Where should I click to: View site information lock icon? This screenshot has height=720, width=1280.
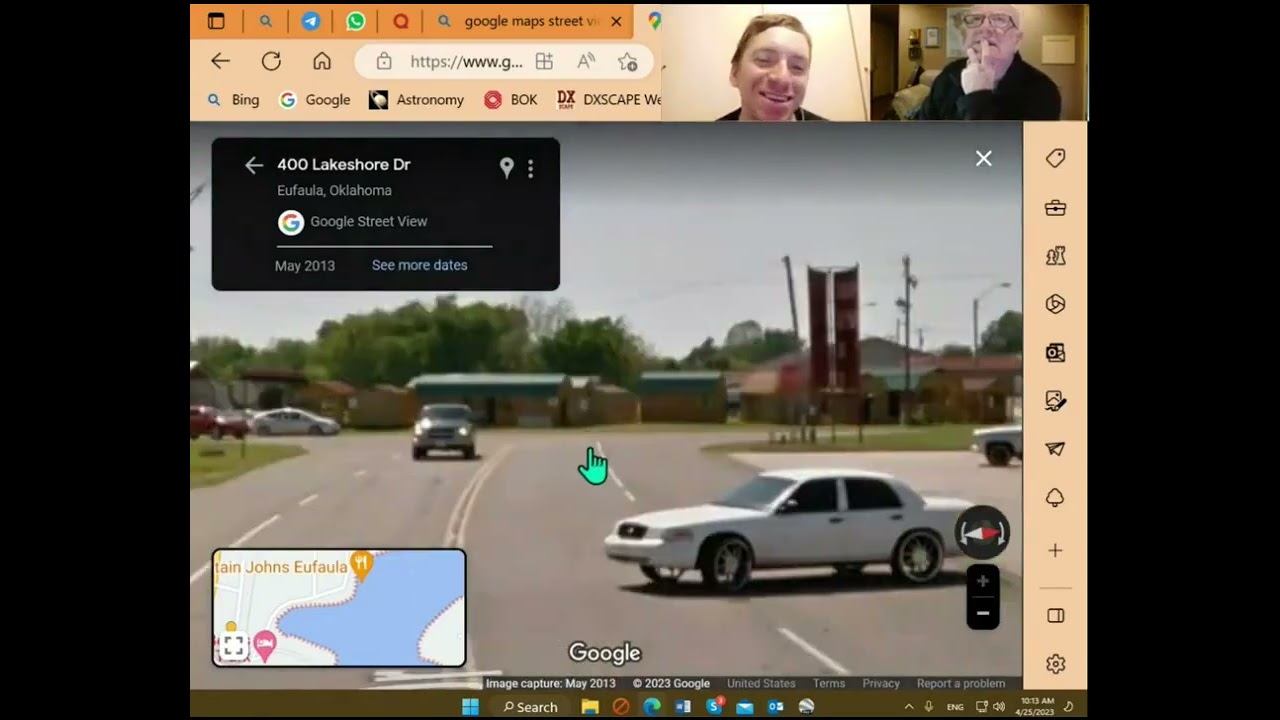[x=384, y=61]
